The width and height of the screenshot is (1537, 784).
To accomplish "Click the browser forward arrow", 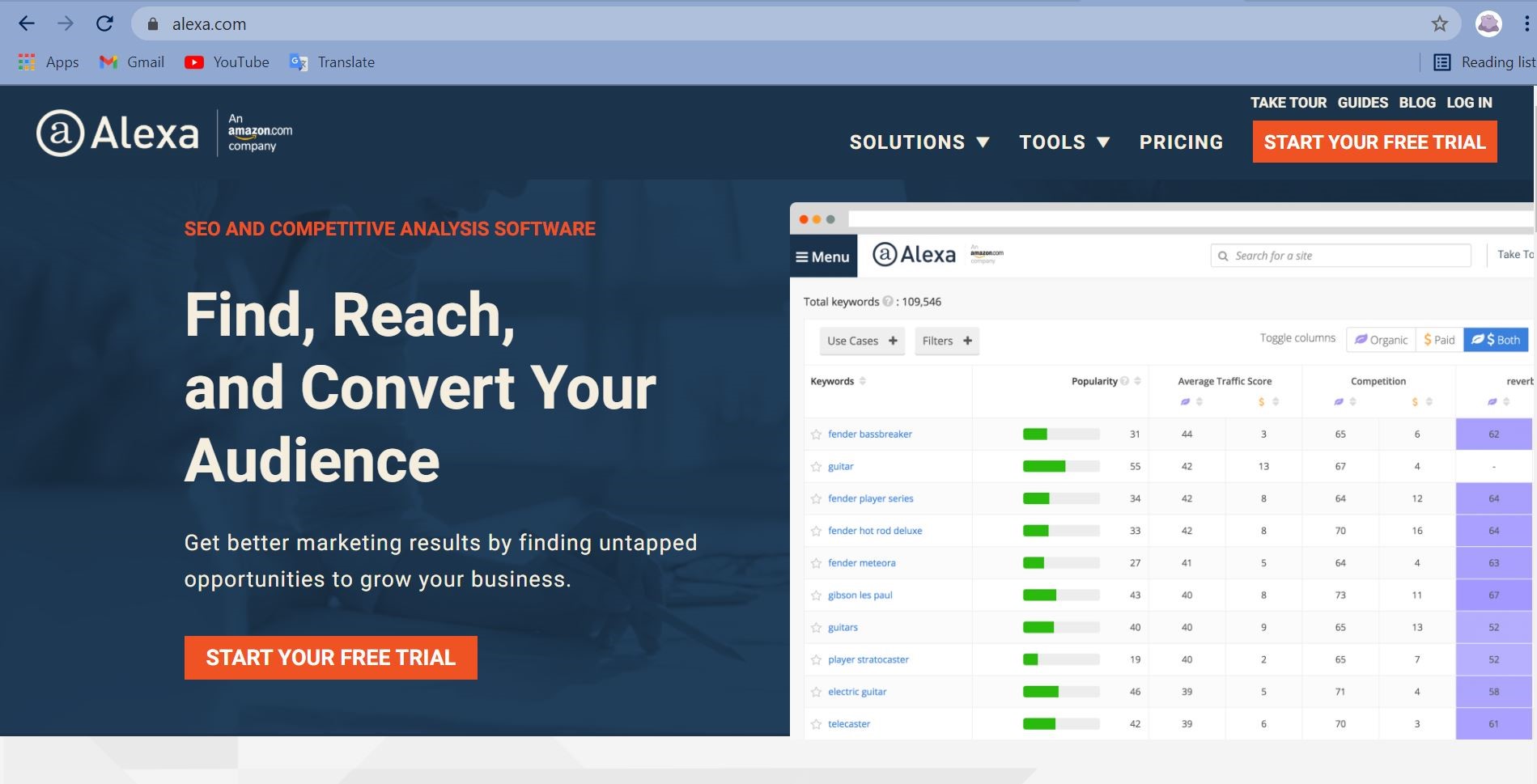I will pos(66,23).
